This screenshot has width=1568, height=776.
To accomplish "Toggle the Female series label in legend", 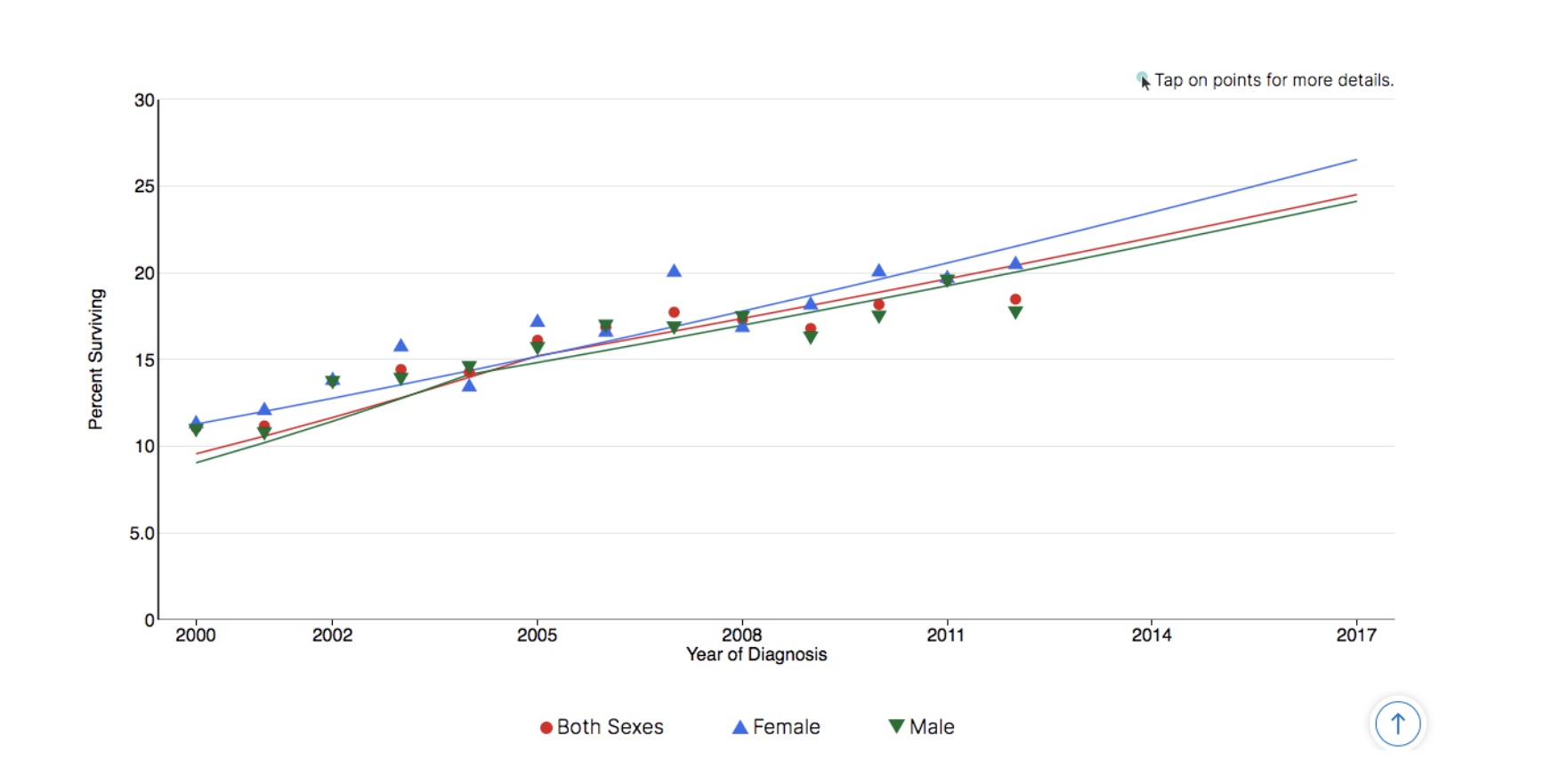I will click(x=786, y=727).
